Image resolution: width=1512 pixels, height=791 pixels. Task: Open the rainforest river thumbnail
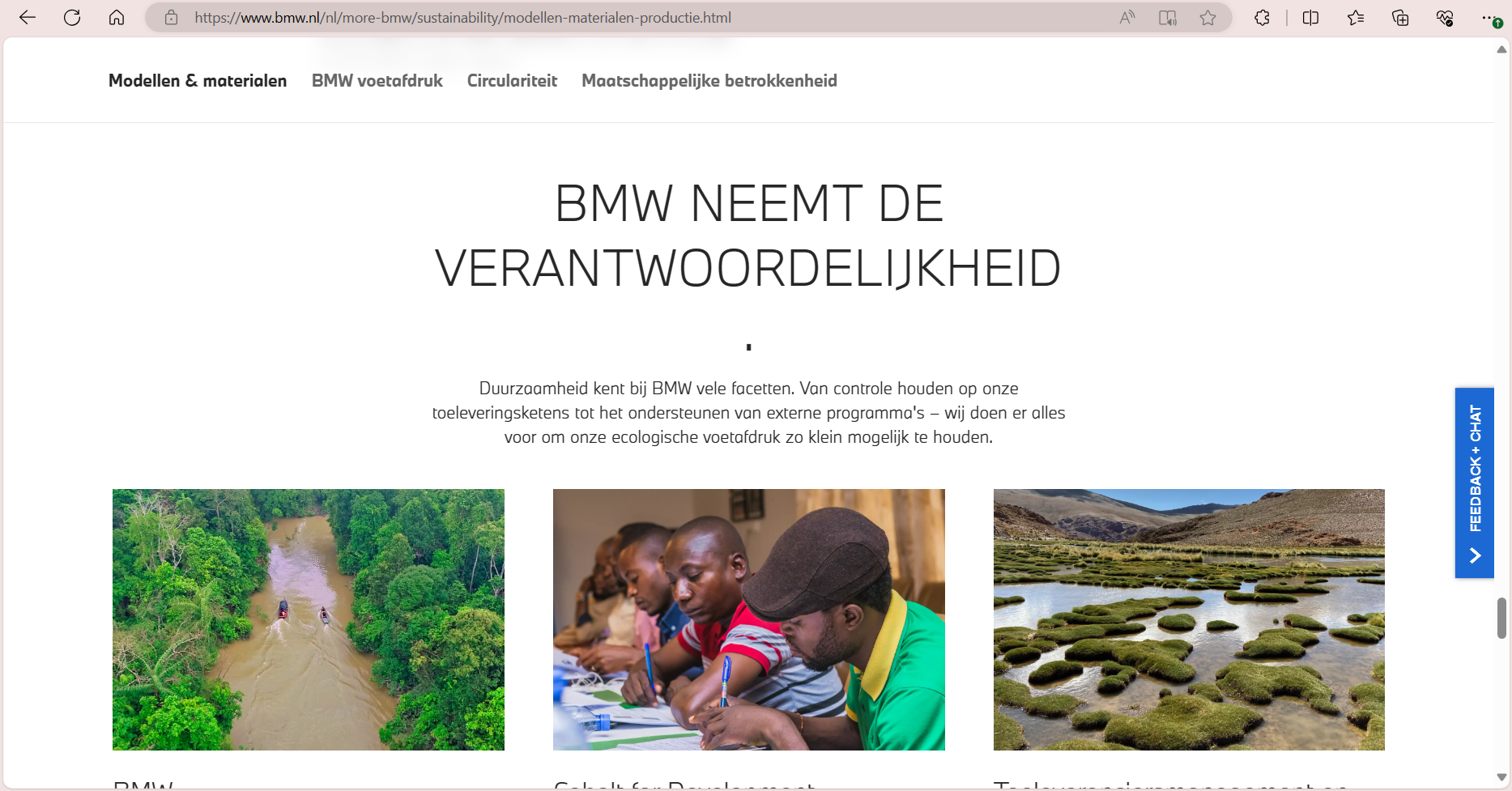(x=309, y=619)
